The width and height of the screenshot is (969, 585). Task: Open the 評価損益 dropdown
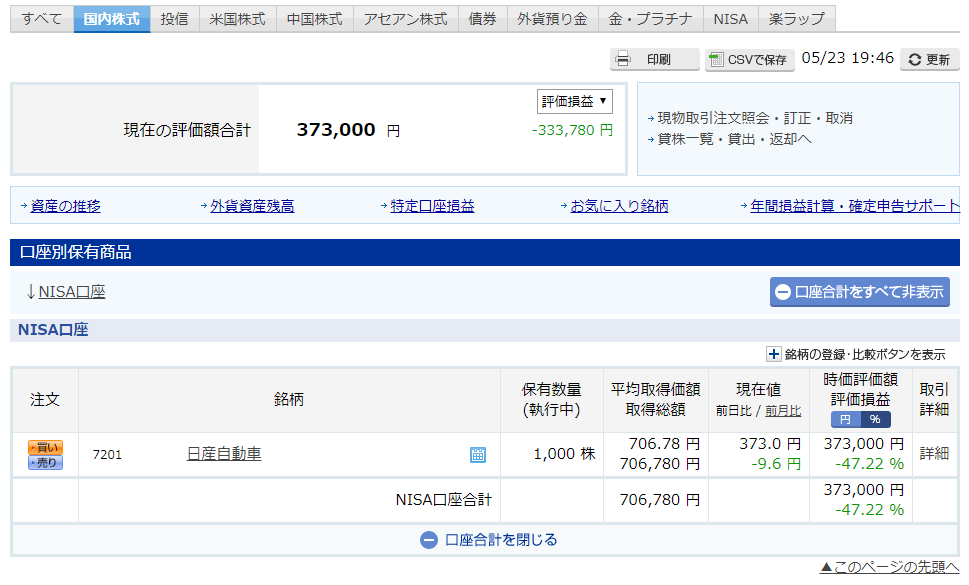(x=575, y=101)
